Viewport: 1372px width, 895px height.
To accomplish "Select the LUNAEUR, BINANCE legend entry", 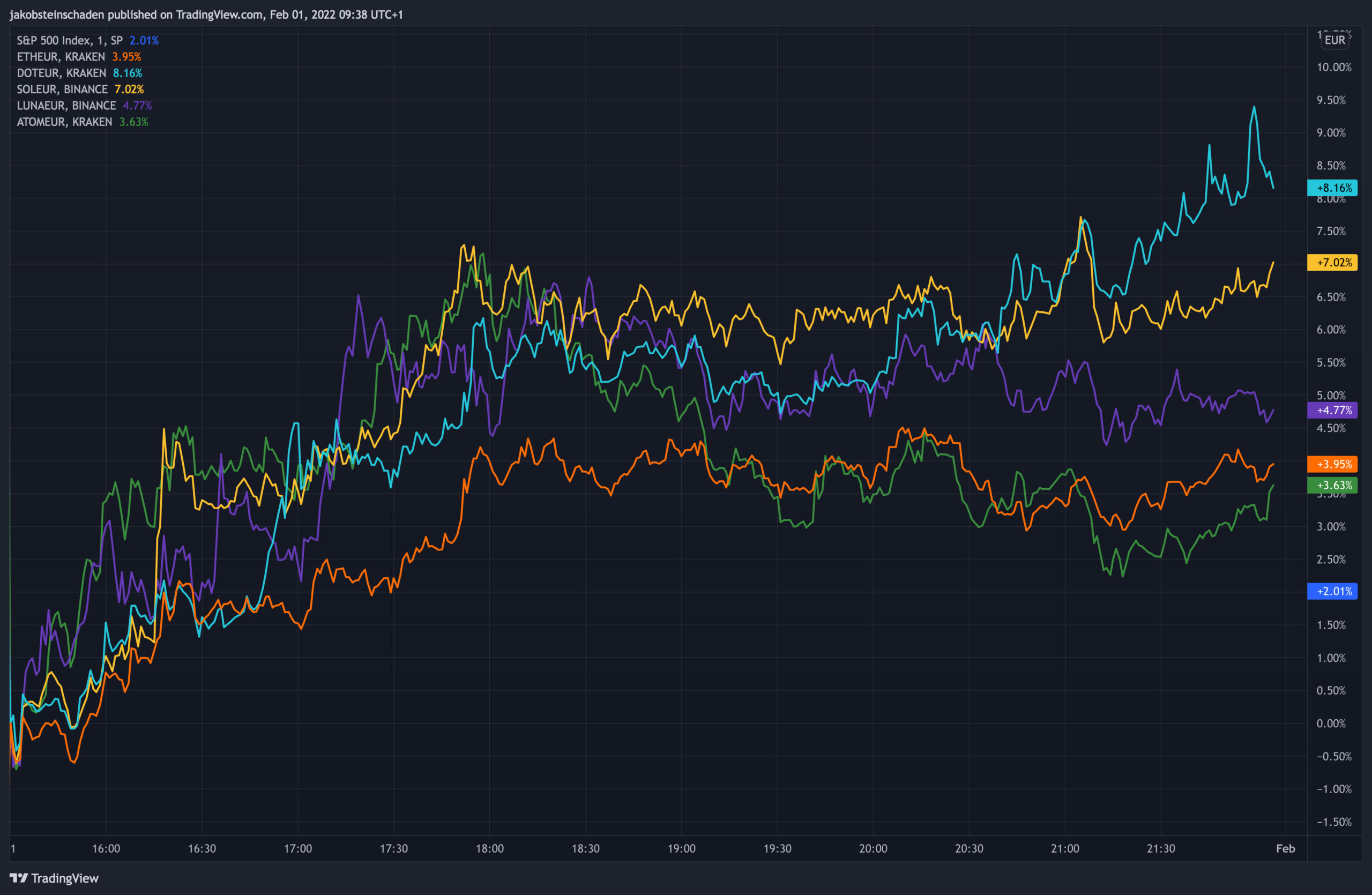I will coord(66,106).
